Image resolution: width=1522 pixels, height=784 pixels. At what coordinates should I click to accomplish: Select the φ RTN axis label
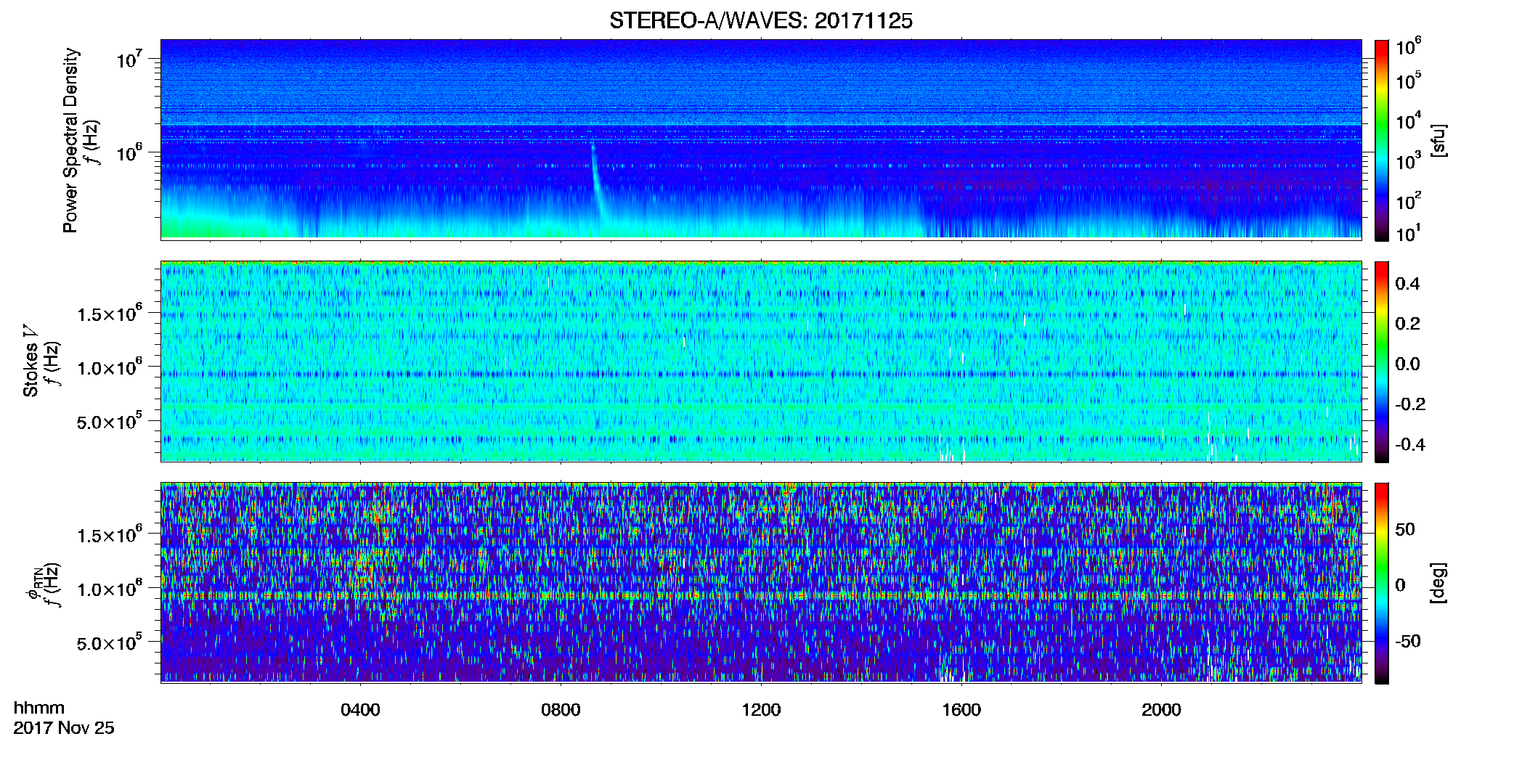tap(33, 584)
